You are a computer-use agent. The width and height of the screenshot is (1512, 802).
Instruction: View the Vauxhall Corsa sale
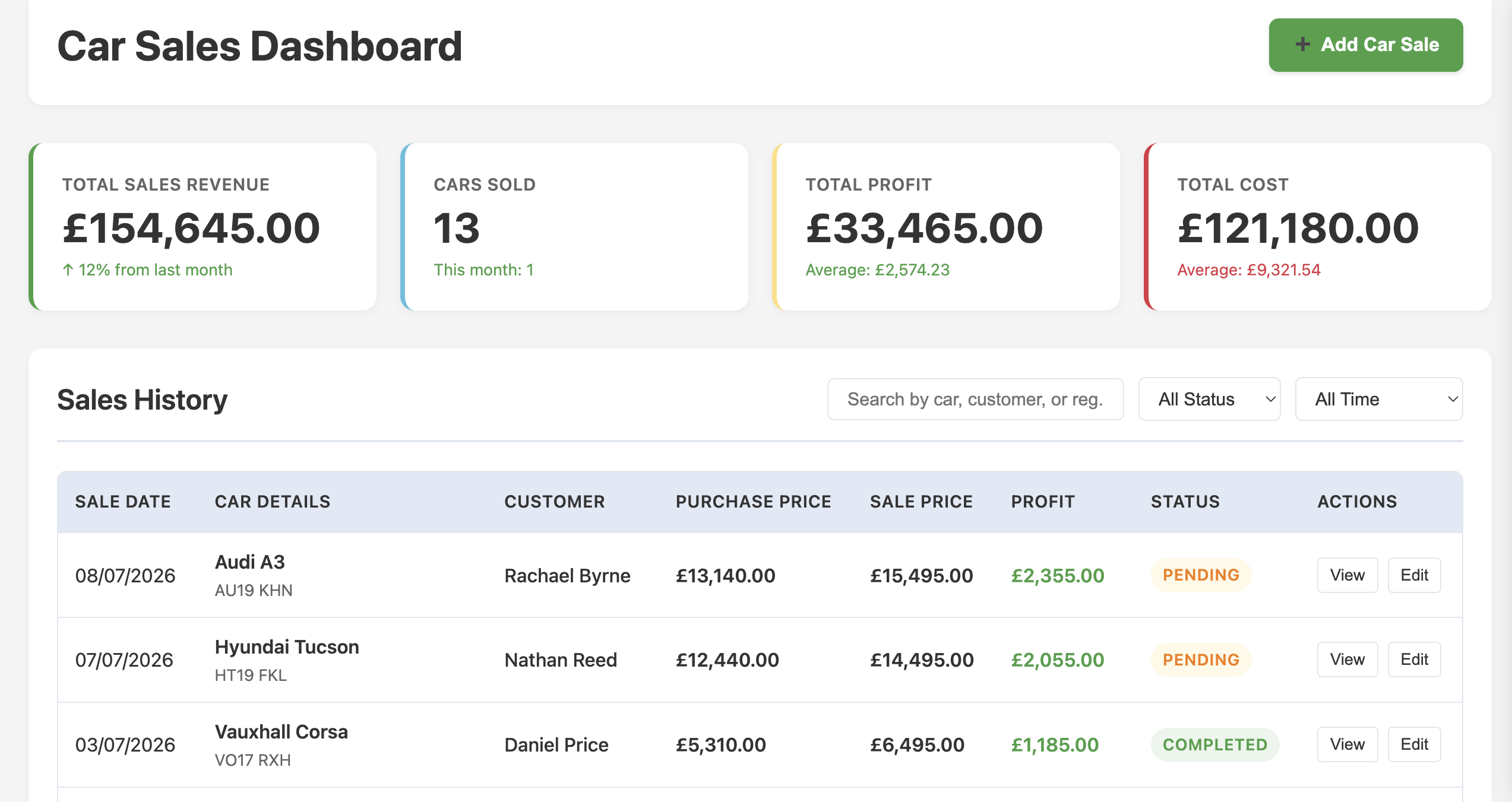coord(1347,744)
